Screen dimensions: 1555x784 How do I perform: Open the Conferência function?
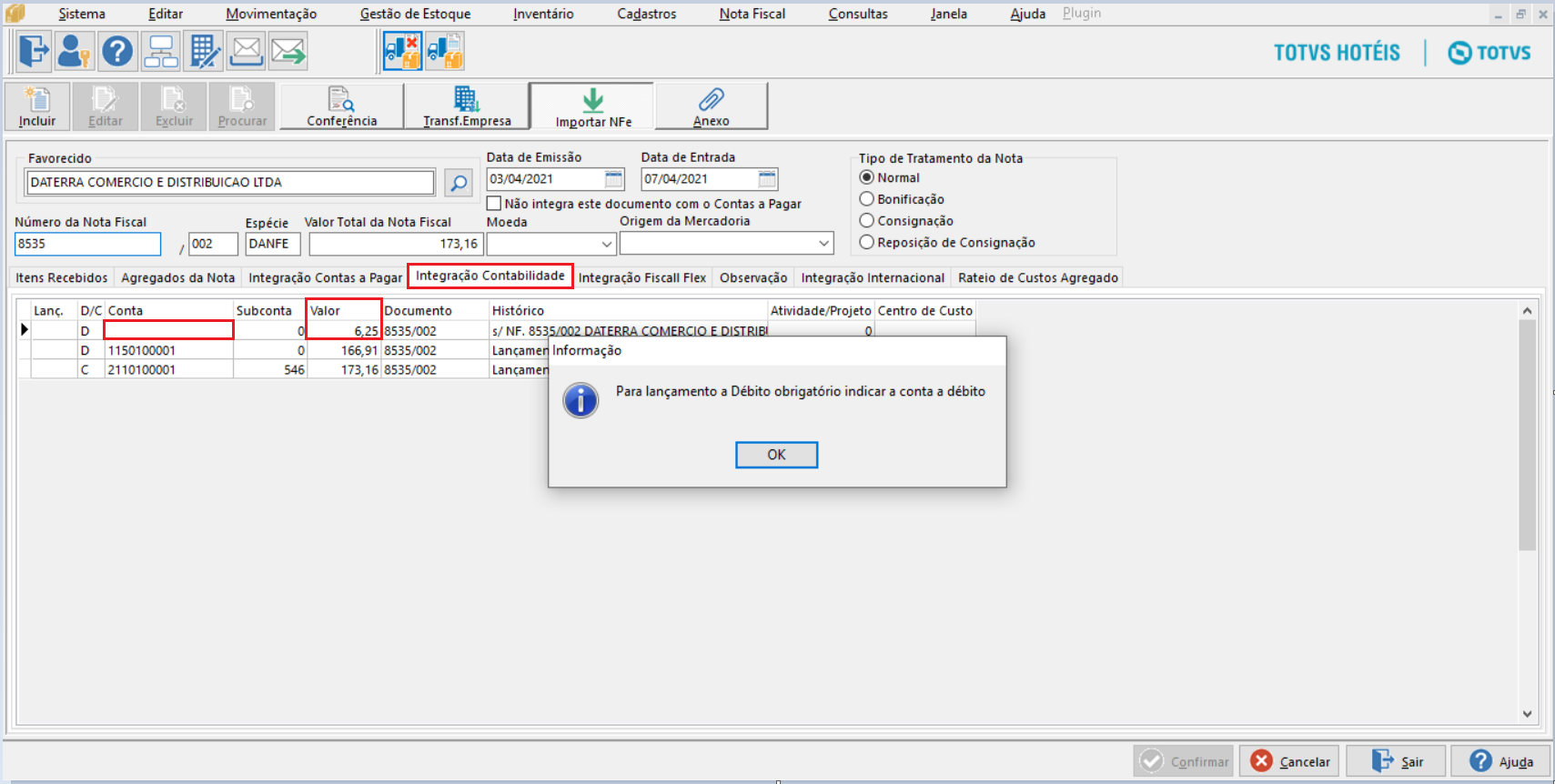click(342, 106)
